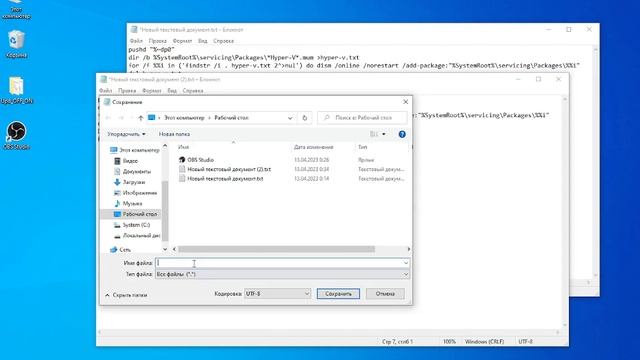Click the file list horizontal scrollbar

pyautogui.click(x=276, y=249)
